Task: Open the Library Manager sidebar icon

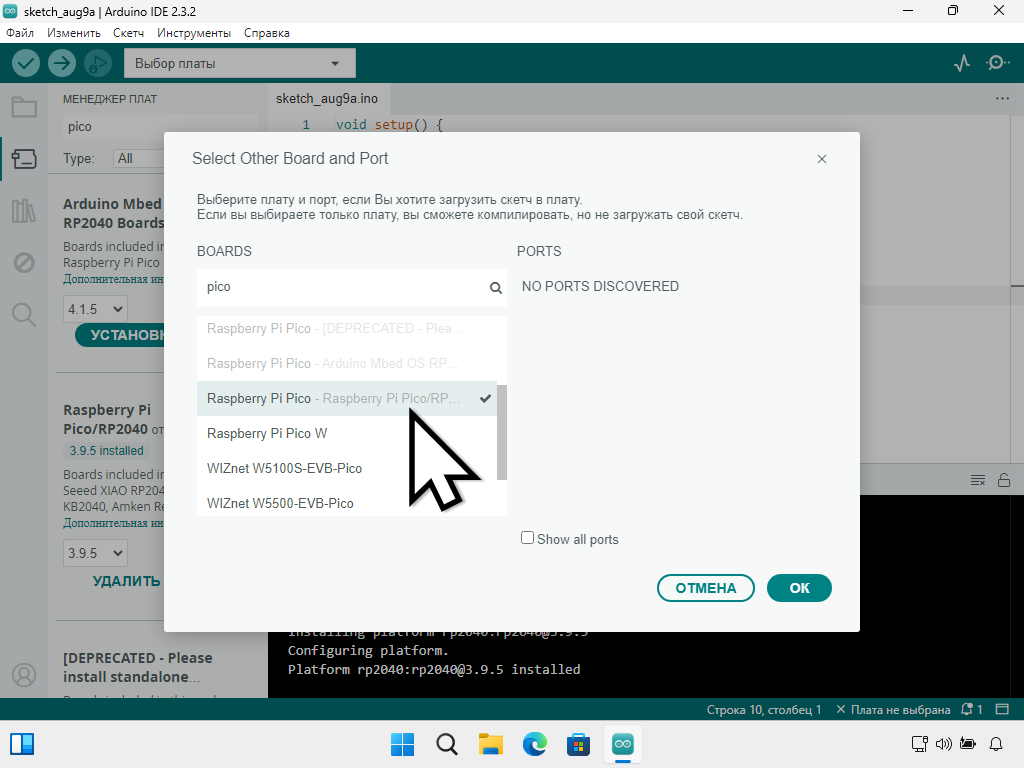Action: (x=24, y=211)
